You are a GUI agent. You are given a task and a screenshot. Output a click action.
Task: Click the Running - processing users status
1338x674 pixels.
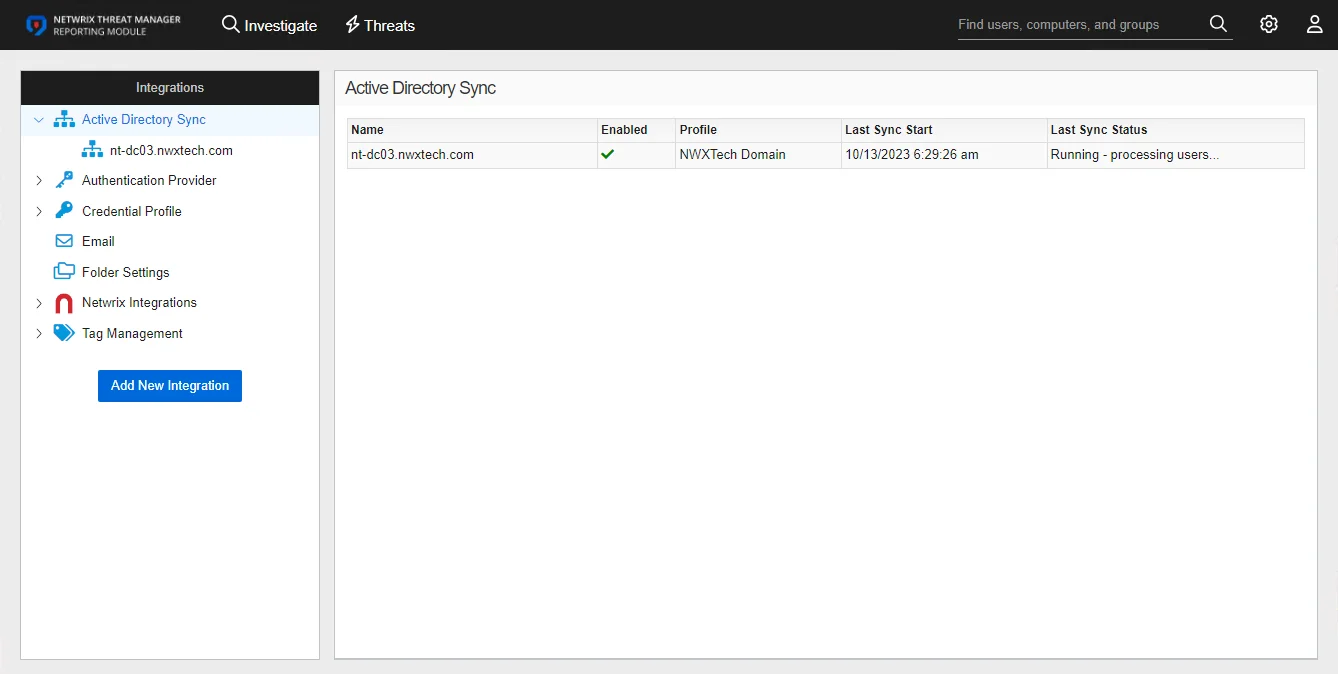coord(1135,155)
